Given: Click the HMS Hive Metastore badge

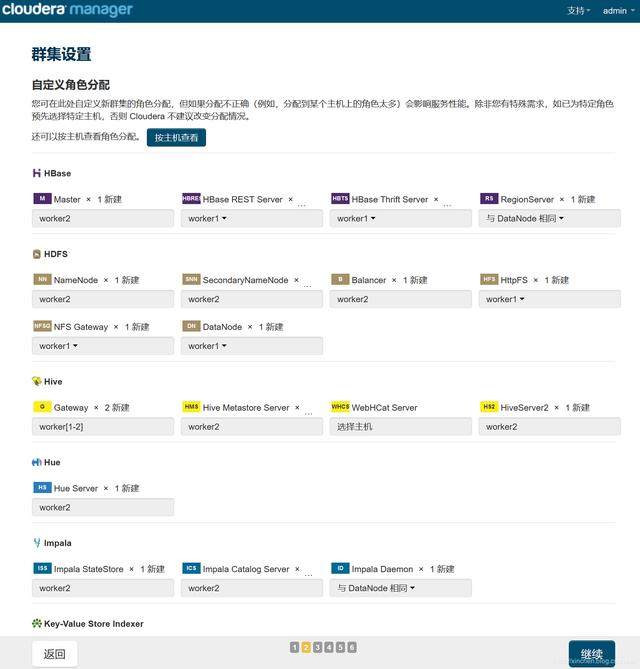Looking at the screenshot, I should click(x=191, y=407).
